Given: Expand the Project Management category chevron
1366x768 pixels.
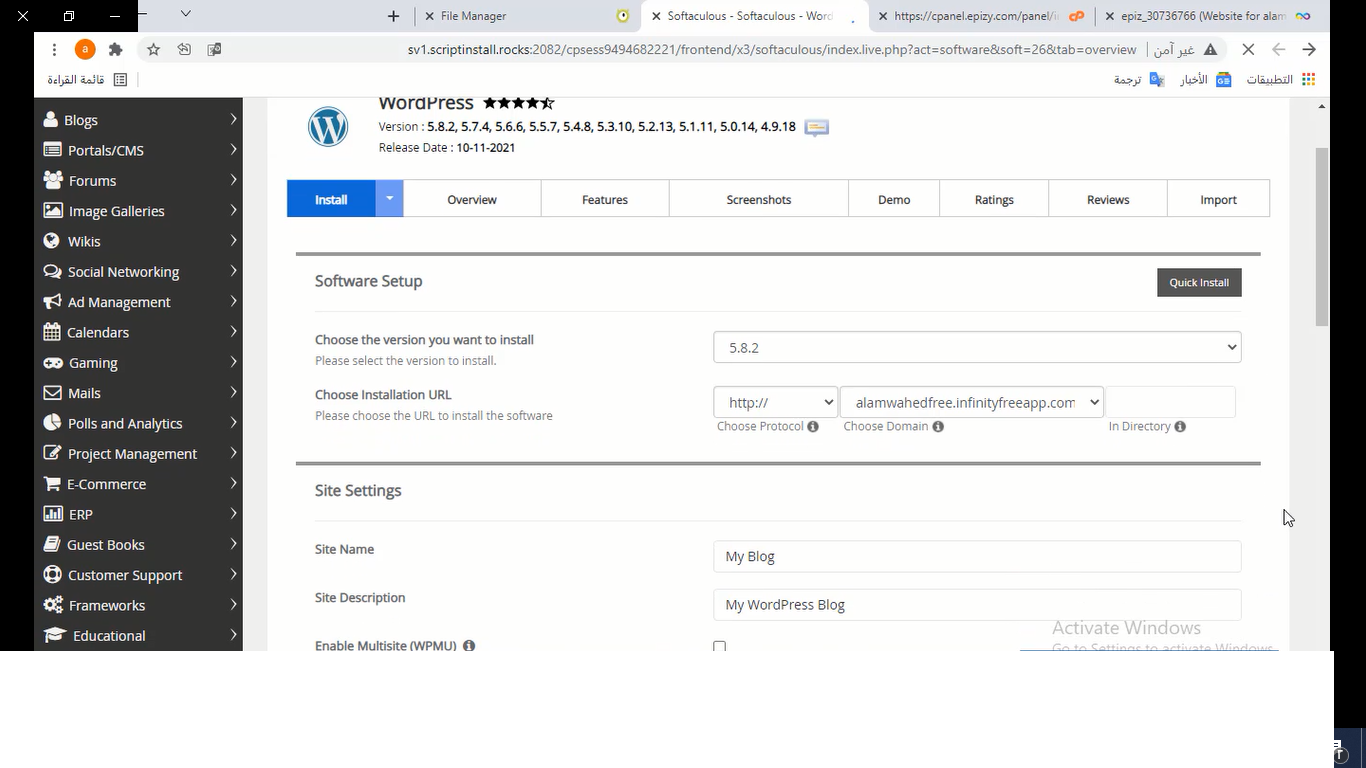Looking at the screenshot, I should [233, 453].
